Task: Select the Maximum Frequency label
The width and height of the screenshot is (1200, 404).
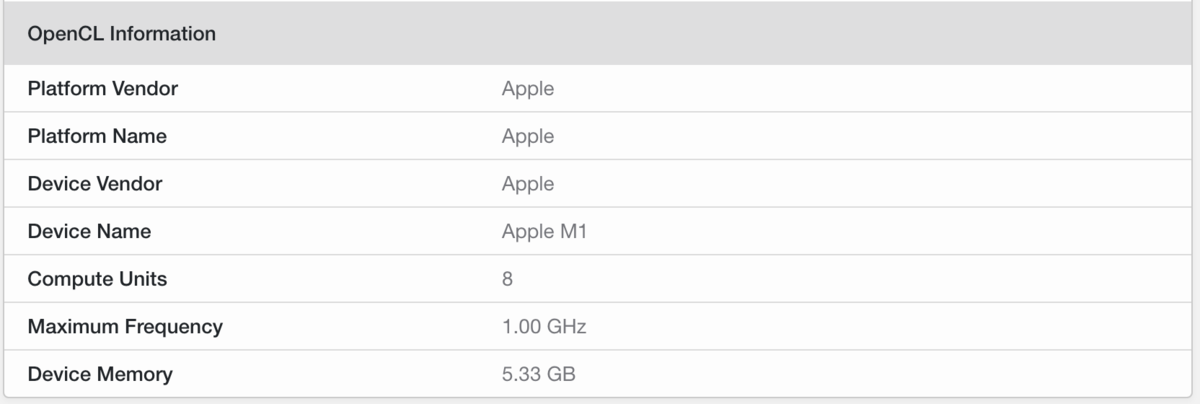Action: coord(125,326)
